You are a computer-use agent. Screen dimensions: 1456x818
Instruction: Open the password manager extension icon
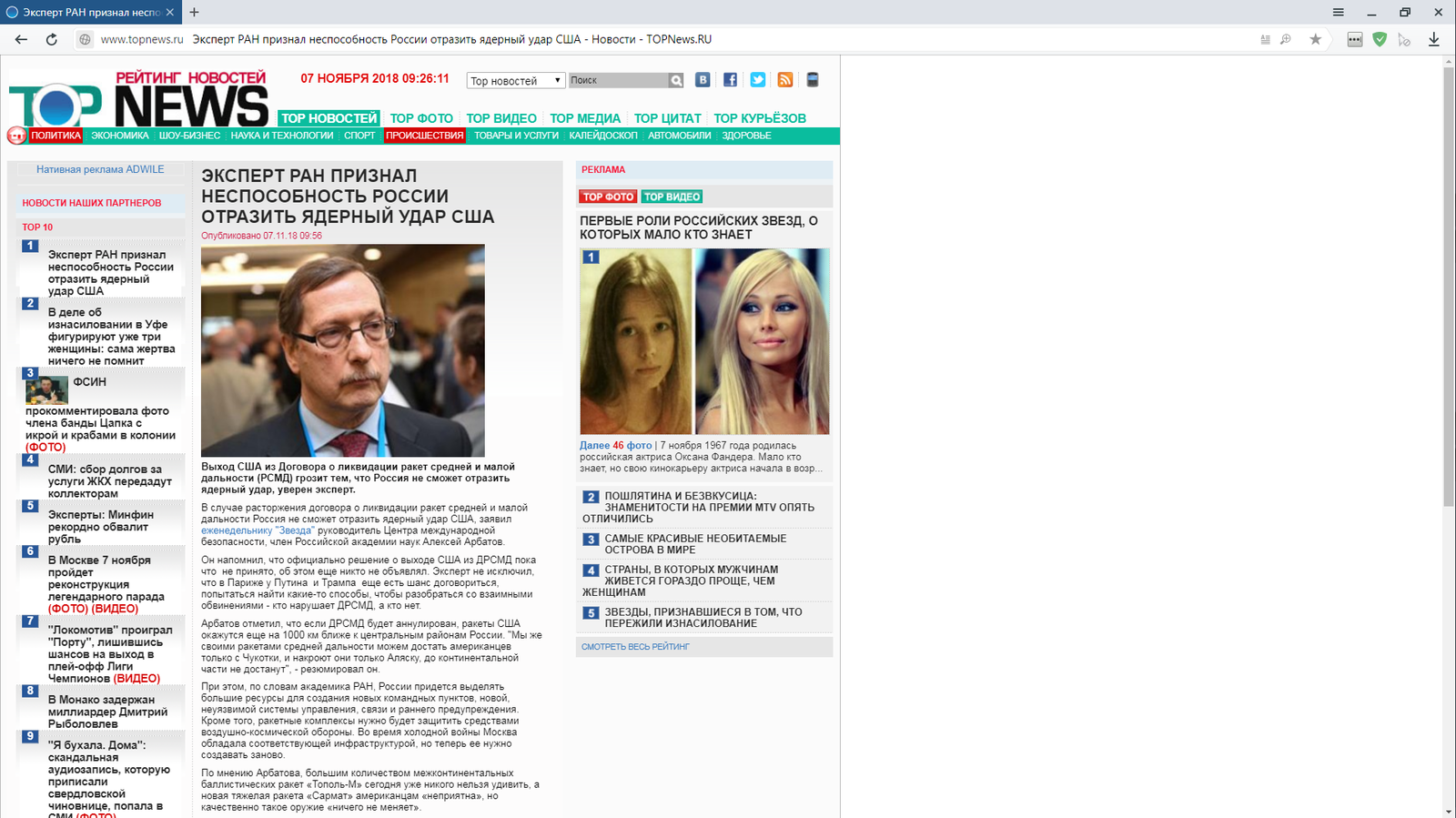click(x=1355, y=39)
